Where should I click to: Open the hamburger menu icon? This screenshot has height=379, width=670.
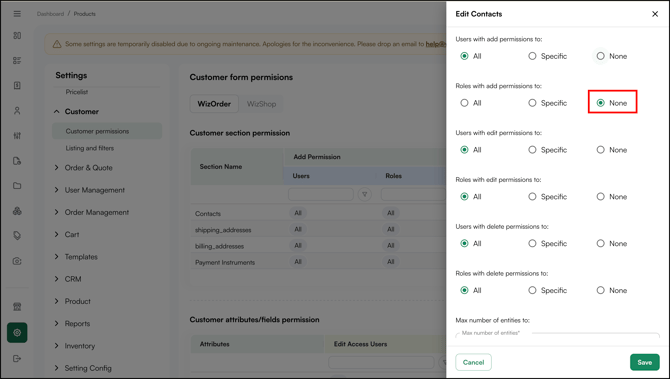[x=17, y=14]
